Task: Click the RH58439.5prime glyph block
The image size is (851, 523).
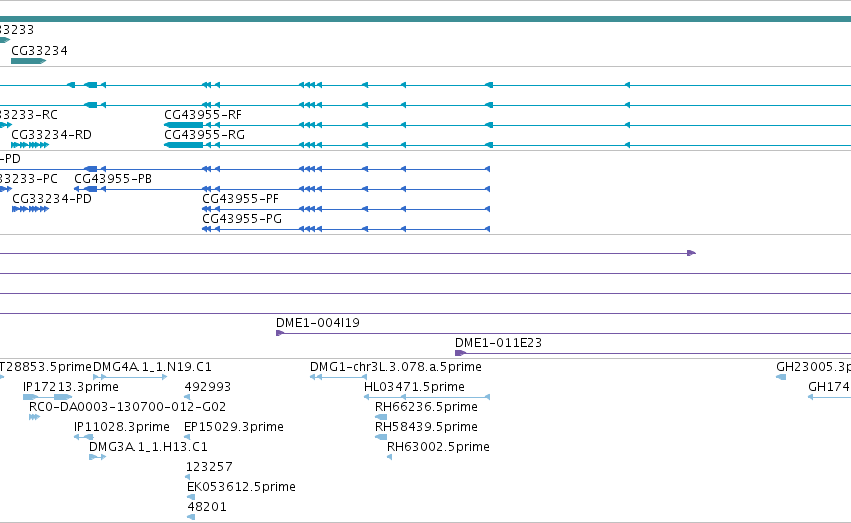Action: [x=381, y=437]
